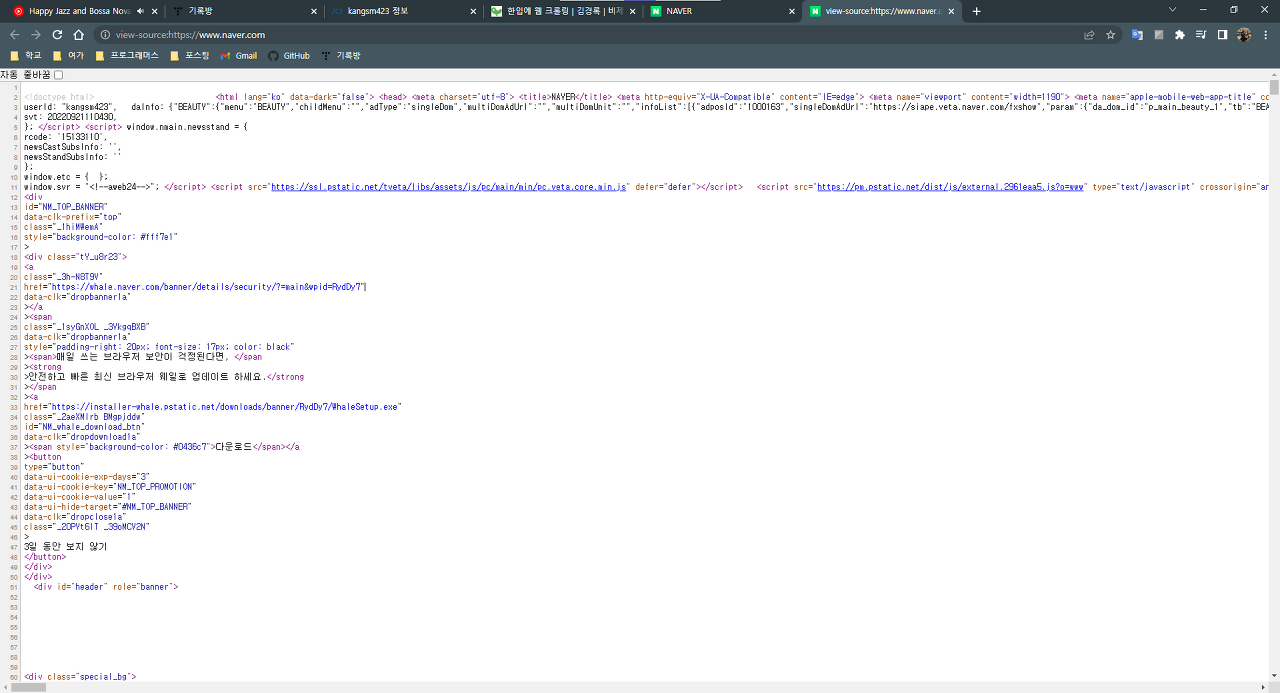Image resolution: width=1280 pixels, height=693 pixels.
Task: Open the 프로그래머스 bookmark folder
Action: (127, 56)
